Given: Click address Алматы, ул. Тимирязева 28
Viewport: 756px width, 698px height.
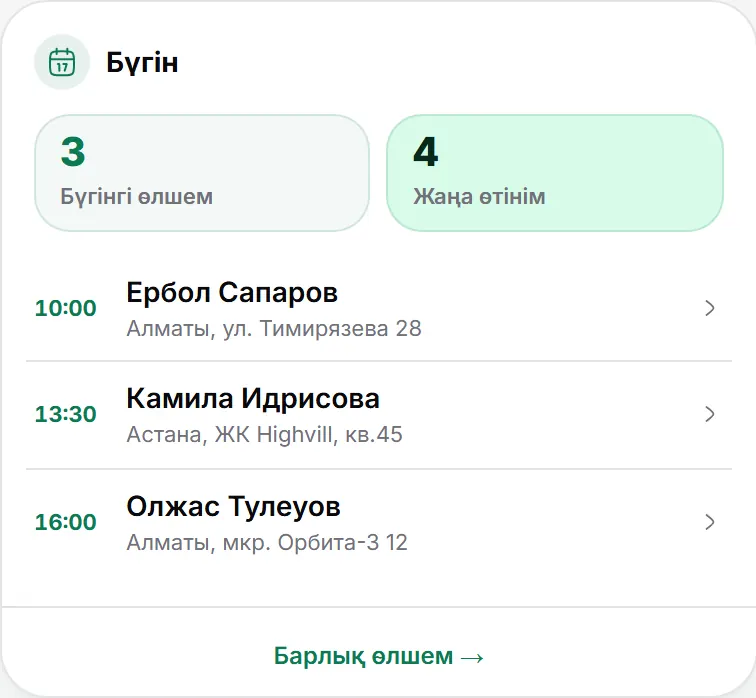Looking at the screenshot, I should point(274,329).
